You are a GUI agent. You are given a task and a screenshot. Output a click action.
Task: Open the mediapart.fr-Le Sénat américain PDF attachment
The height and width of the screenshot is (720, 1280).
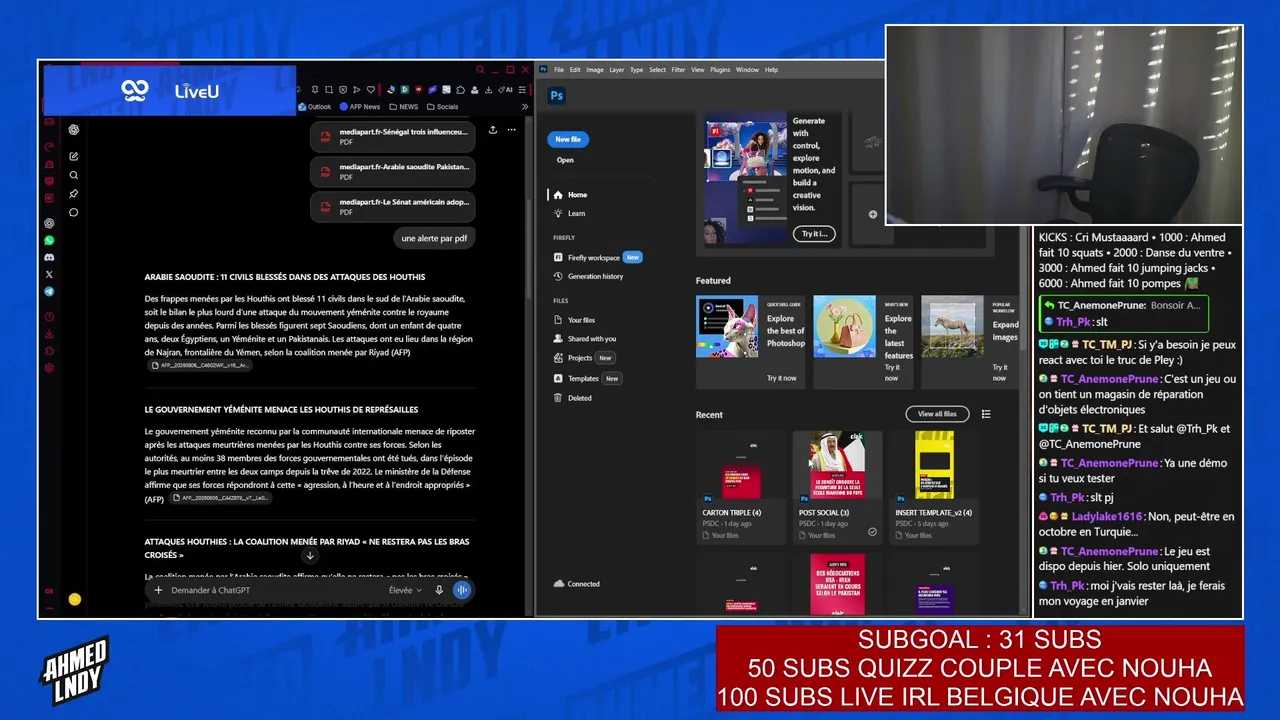click(x=392, y=206)
